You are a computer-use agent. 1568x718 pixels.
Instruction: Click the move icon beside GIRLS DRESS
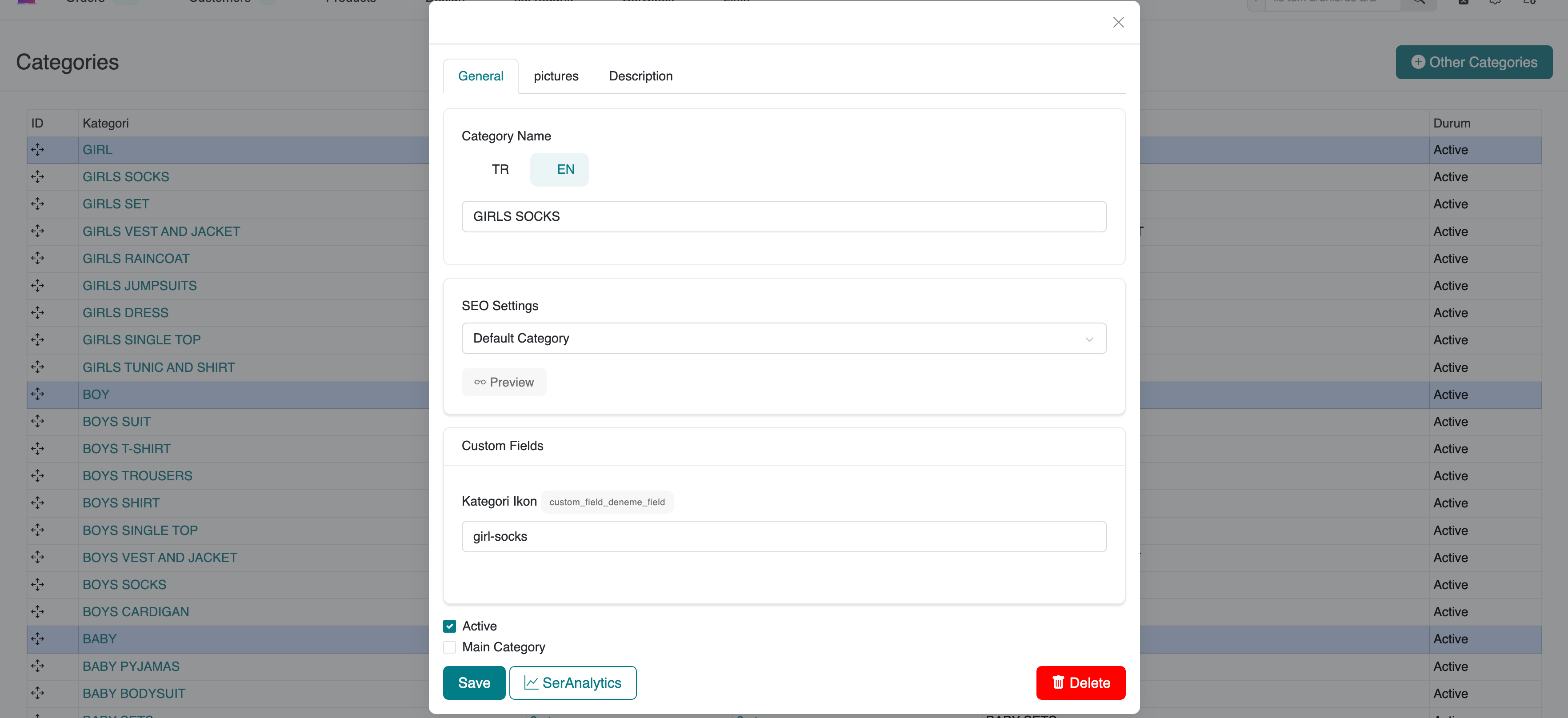pyautogui.click(x=38, y=313)
